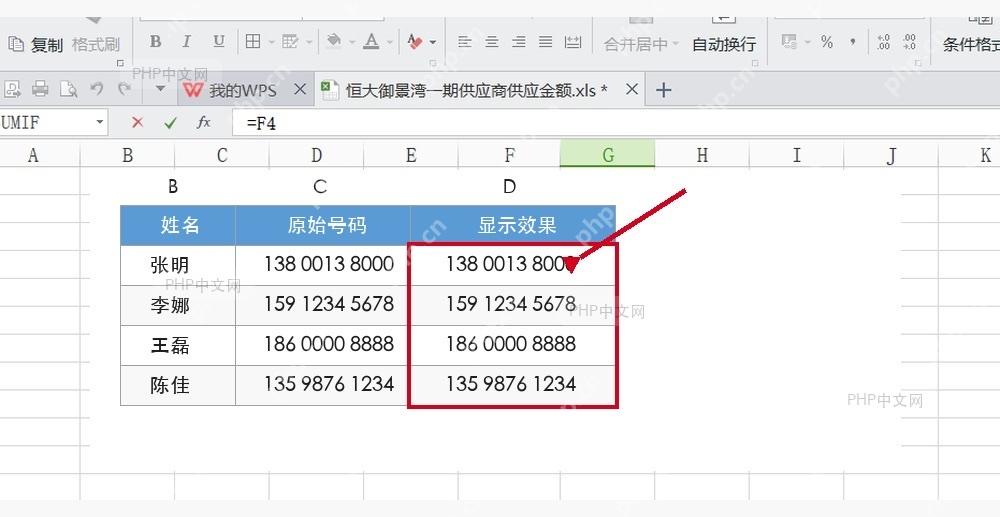Image resolution: width=1000 pixels, height=517 pixels.
Task: Toggle underline formatting
Action: [219, 41]
